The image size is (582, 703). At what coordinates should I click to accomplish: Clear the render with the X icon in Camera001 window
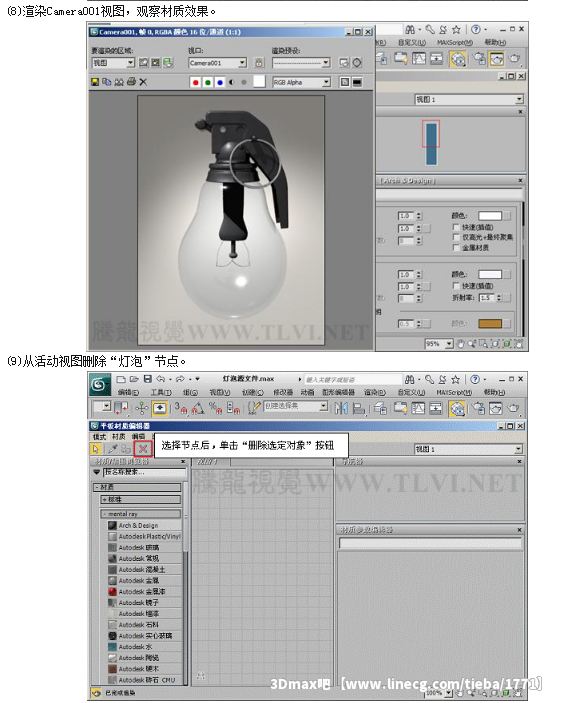pos(143,82)
